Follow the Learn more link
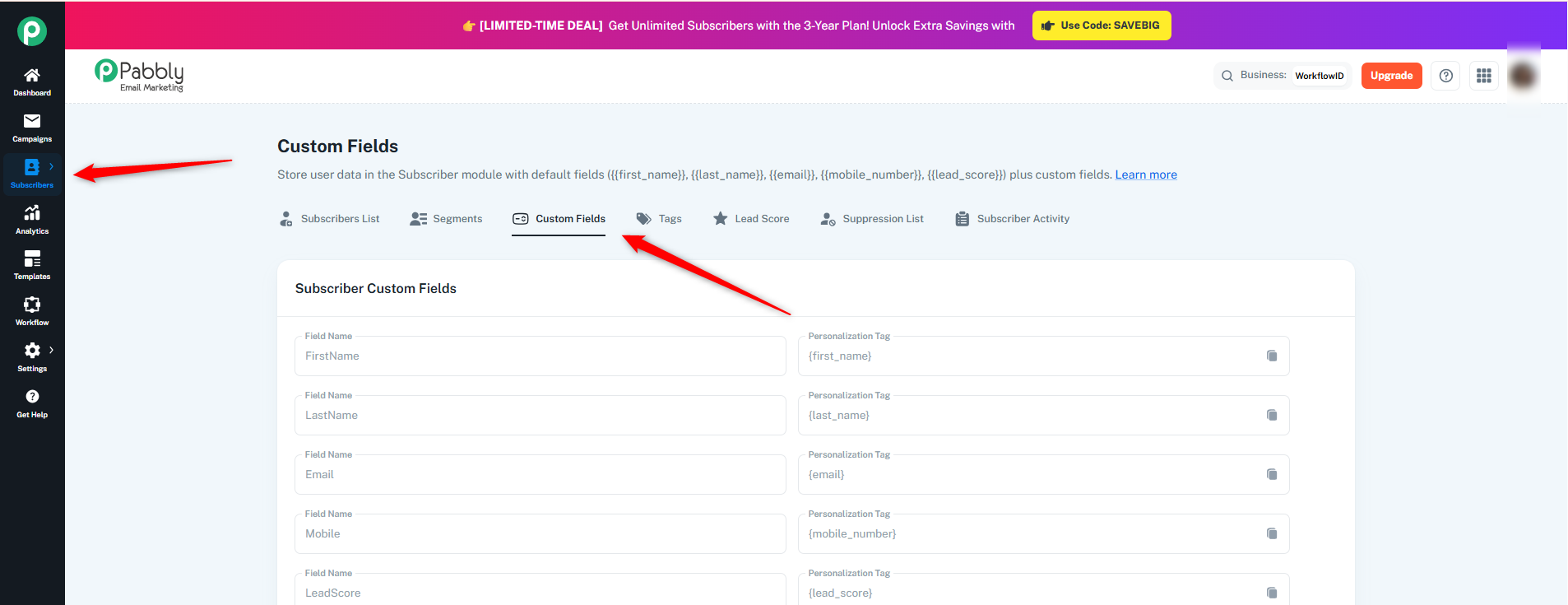Screen dimensions: 1568x605 (1146, 175)
